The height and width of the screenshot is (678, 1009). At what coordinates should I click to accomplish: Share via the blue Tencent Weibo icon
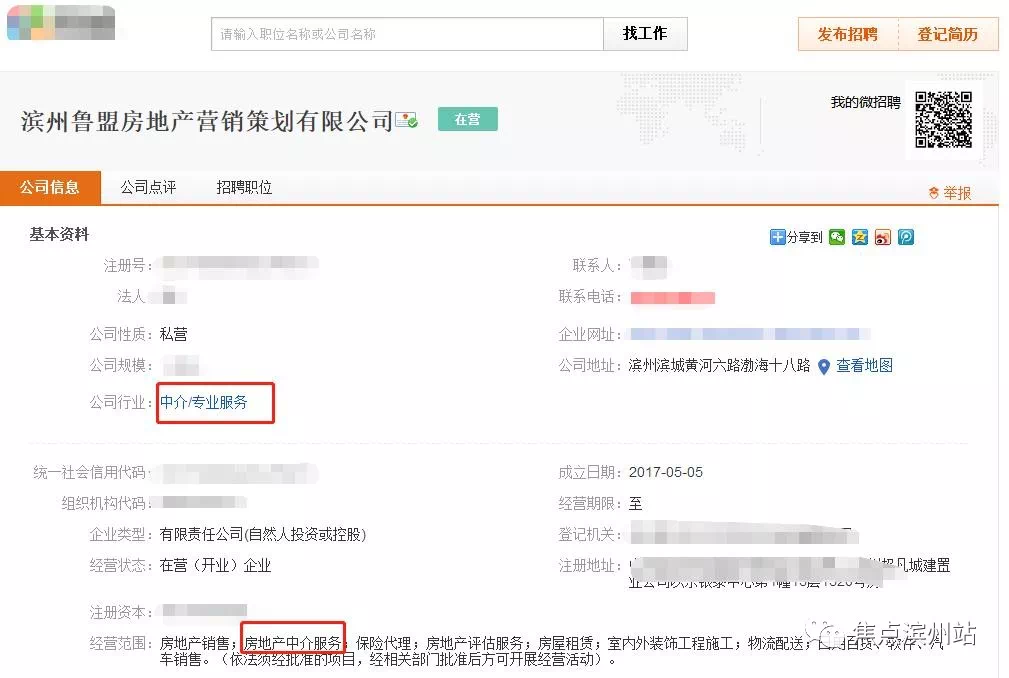pyautogui.click(x=906, y=237)
